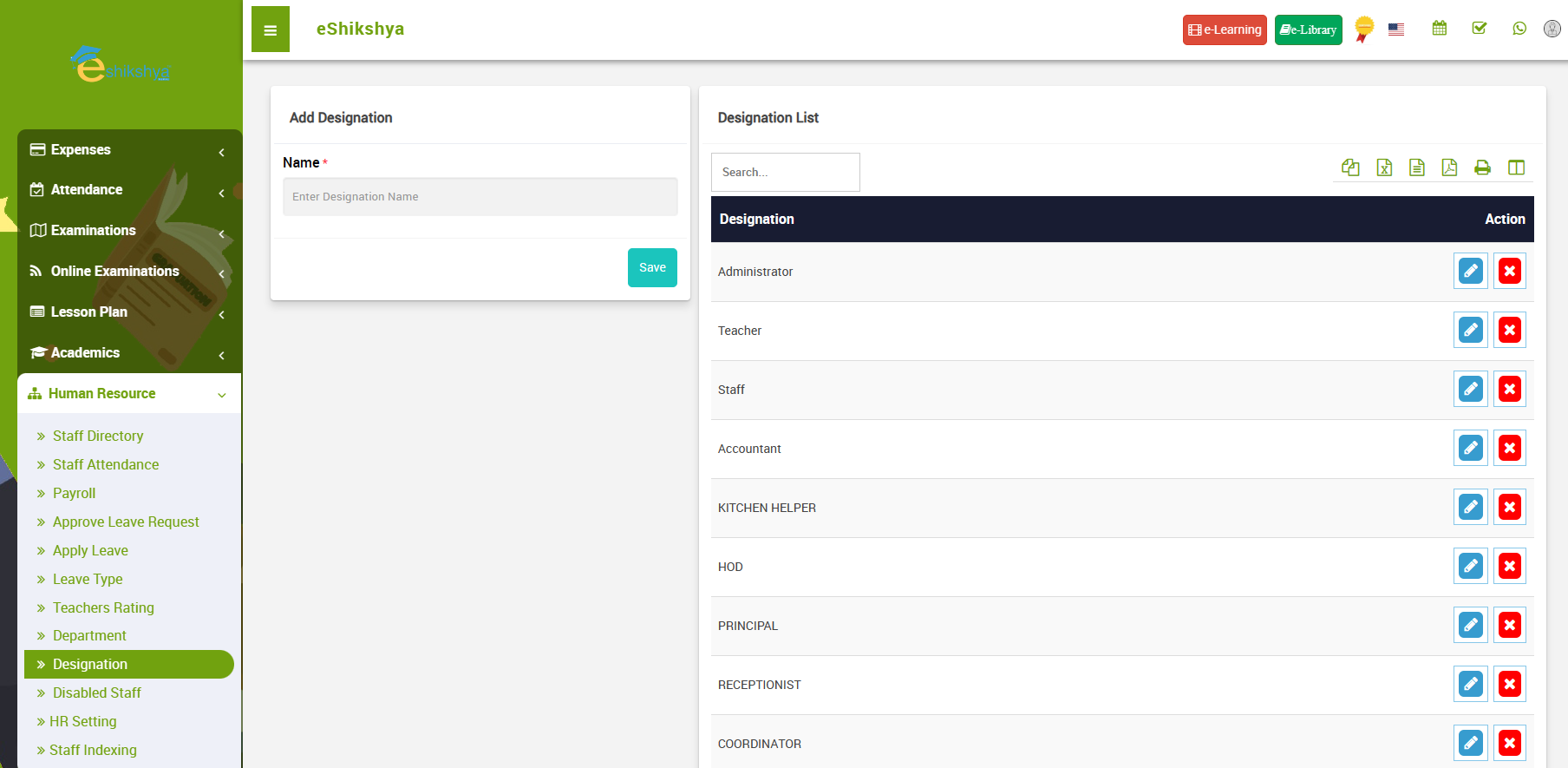The image size is (1568, 768).
Task: Go to Staff Directory page
Action: point(98,437)
